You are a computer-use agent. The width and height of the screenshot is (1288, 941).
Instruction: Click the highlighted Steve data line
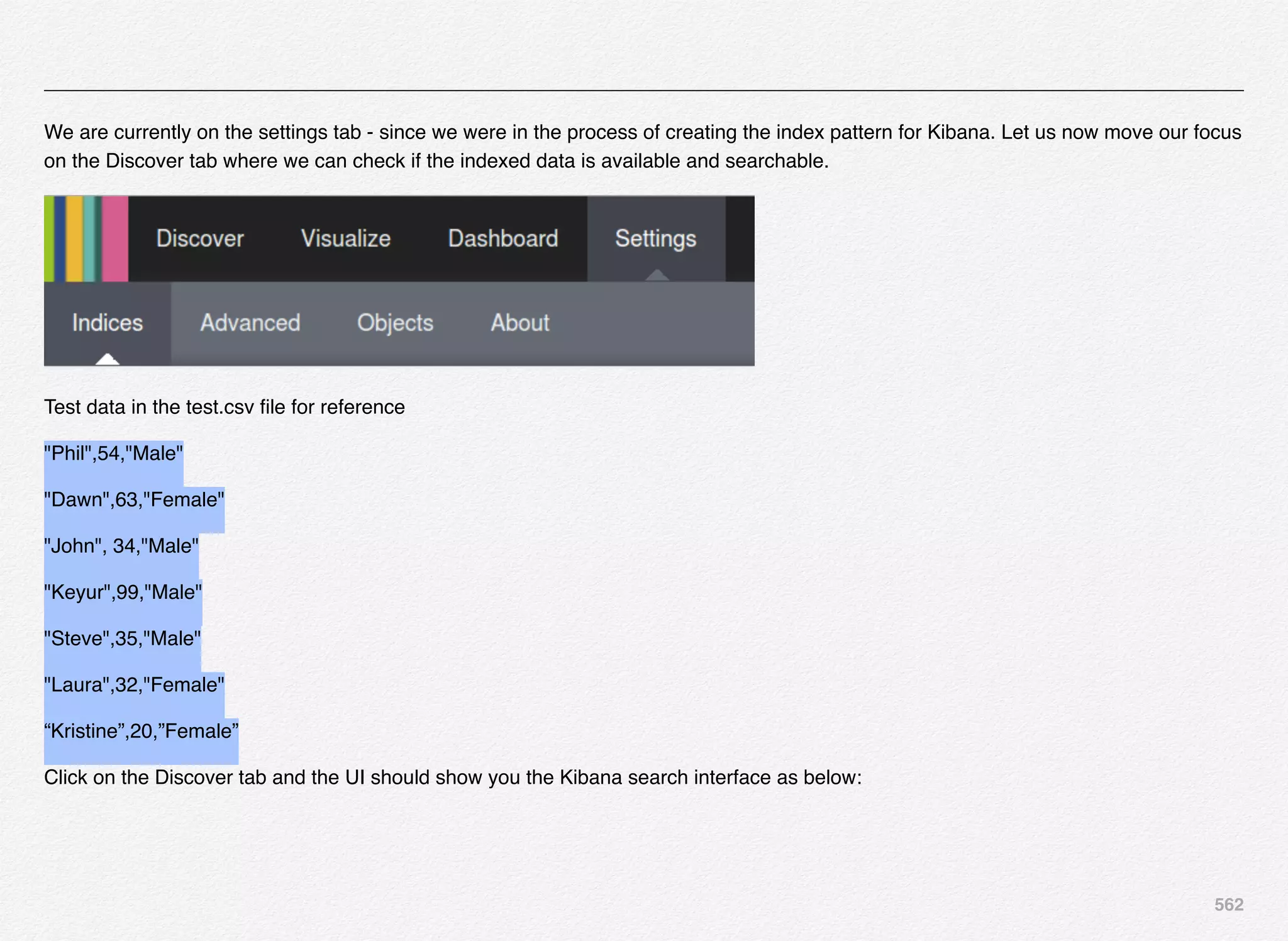(x=123, y=638)
